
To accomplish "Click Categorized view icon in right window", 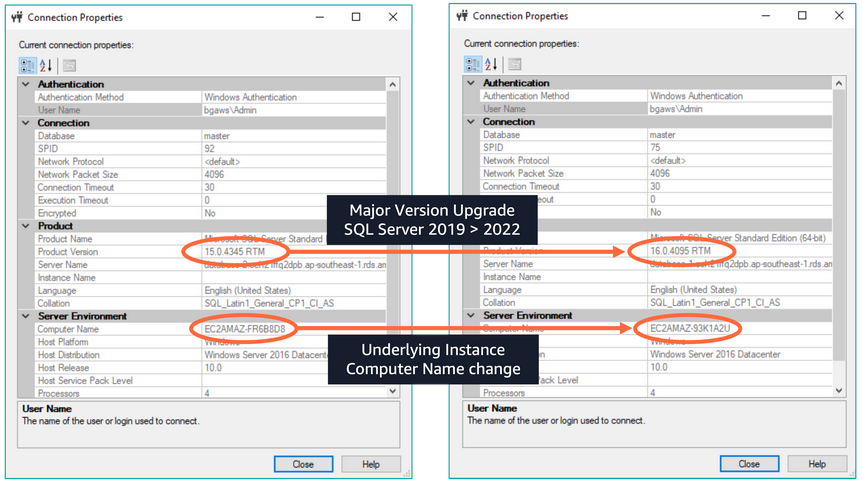I will coord(473,64).
